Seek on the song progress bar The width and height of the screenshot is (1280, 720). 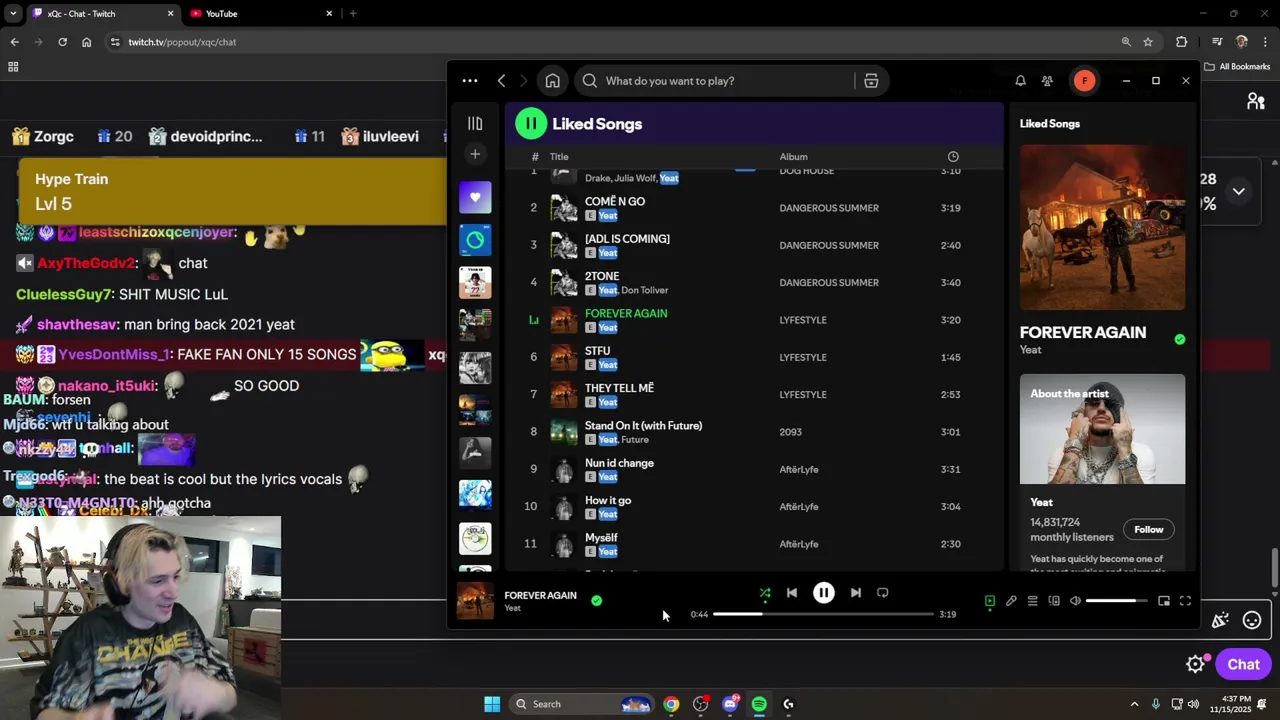pyautogui.click(x=824, y=614)
